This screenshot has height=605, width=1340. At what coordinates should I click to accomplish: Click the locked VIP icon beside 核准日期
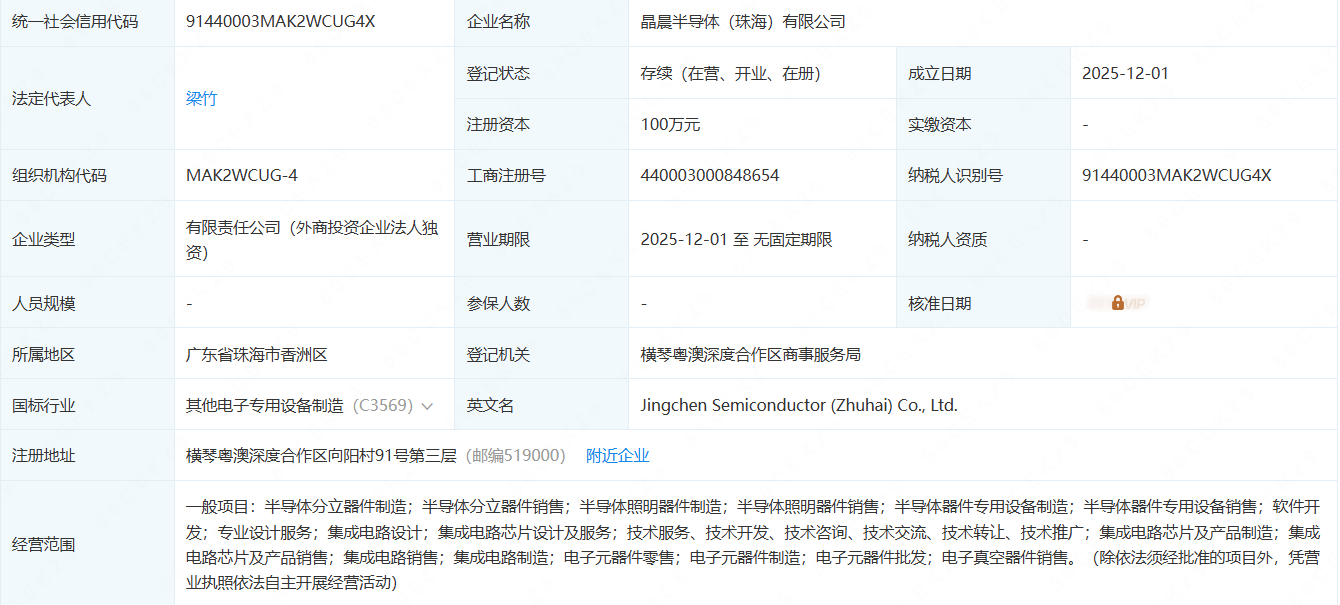pyautogui.click(x=1117, y=303)
